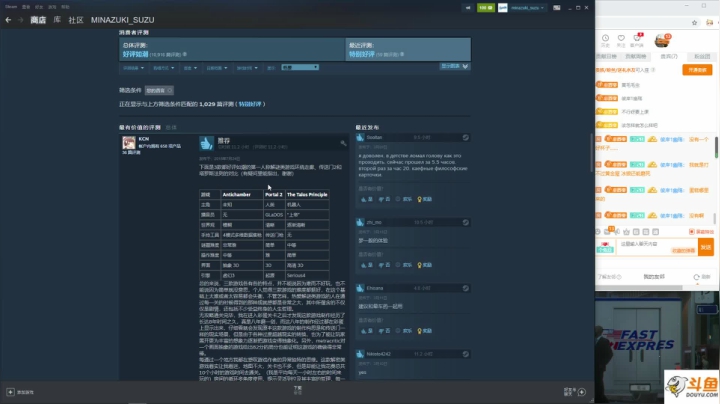
Task: Open the Steam announcements megaphone icon
Action: click(x=468, y=8)
